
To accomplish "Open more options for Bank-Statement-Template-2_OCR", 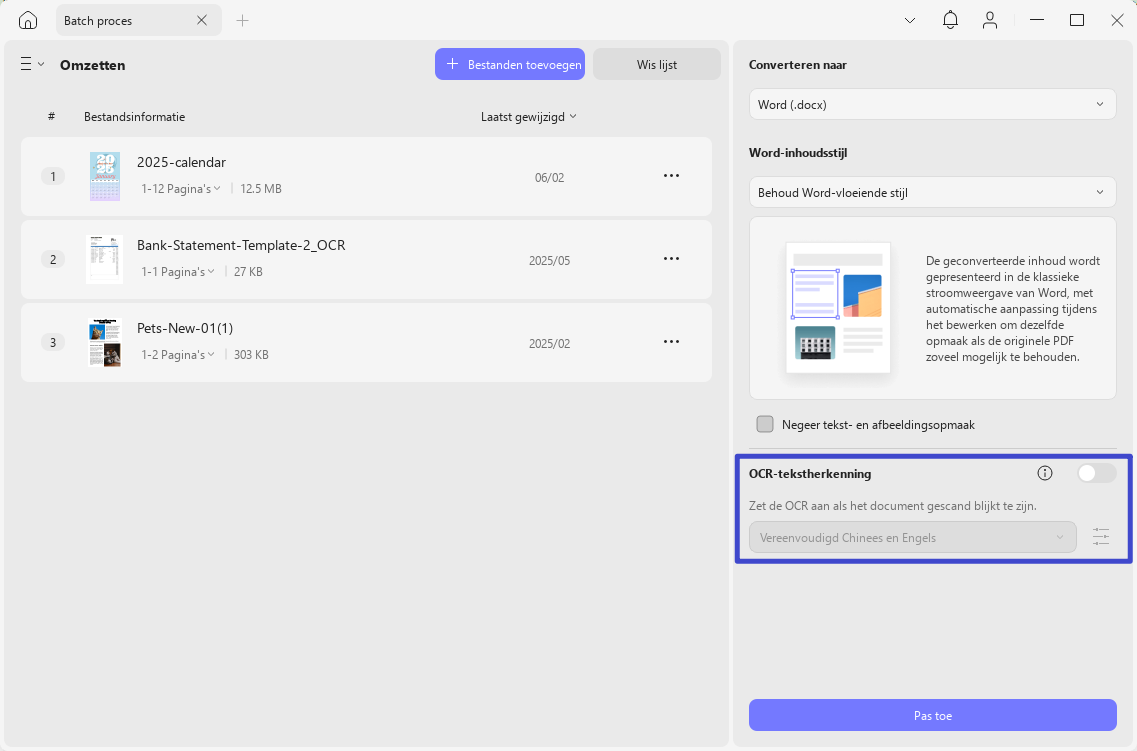I will tap(671, 260).
